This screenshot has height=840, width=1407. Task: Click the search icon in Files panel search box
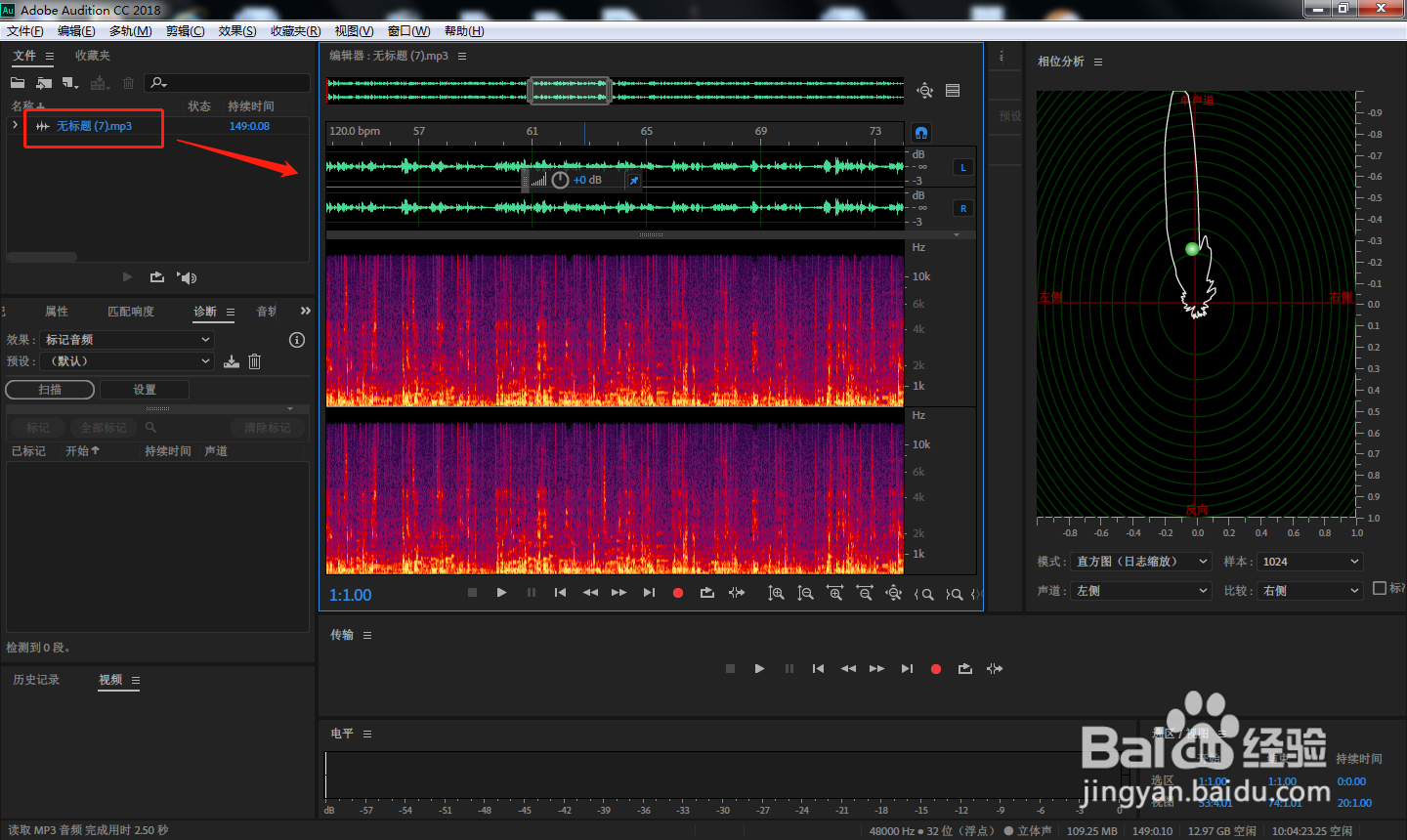point(158,83)
